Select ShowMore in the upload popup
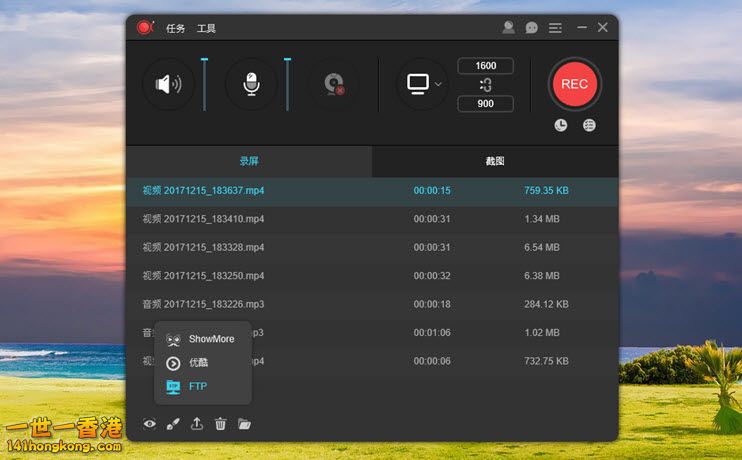 coord(210,339)
